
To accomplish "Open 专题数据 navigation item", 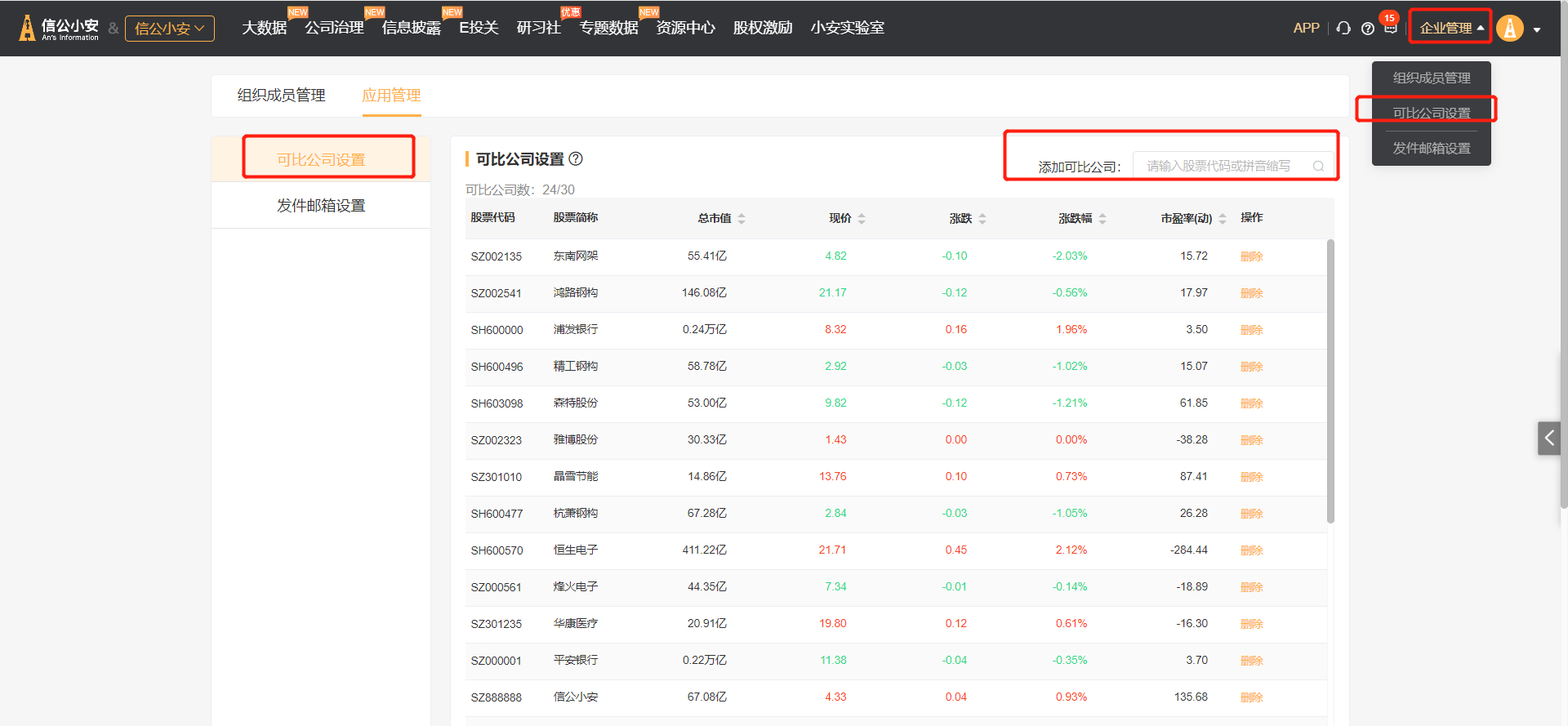I will pyautogui.click(x=608, y=28).
